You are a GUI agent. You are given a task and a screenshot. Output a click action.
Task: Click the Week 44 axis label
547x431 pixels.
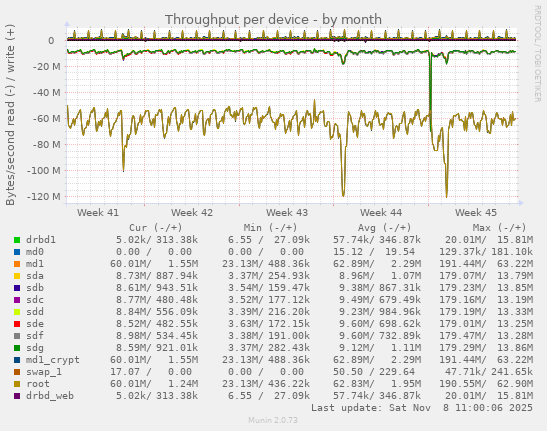click(x=381, y=213)
